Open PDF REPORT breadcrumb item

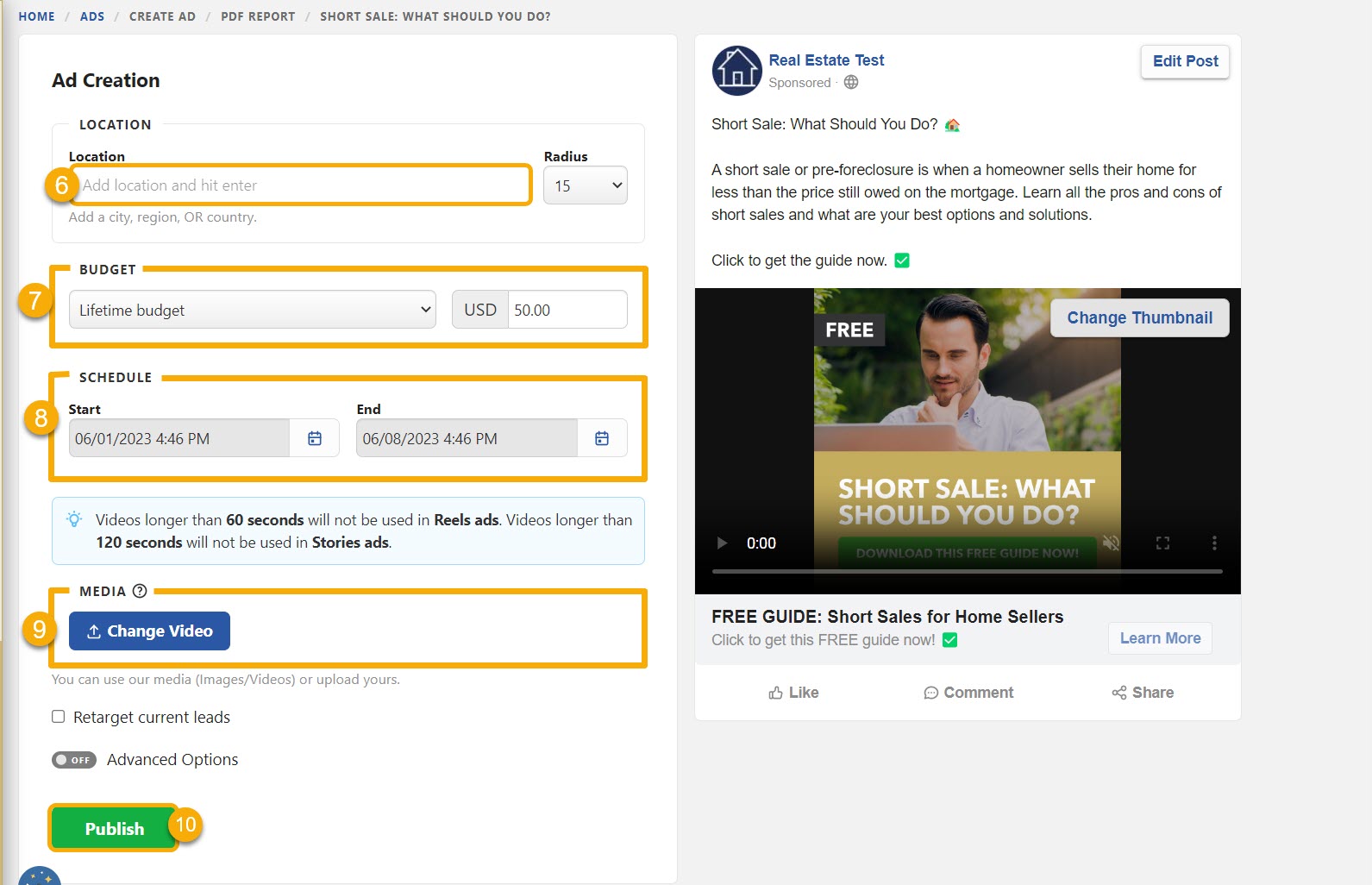pyautogui.click(x=258, y=16)
